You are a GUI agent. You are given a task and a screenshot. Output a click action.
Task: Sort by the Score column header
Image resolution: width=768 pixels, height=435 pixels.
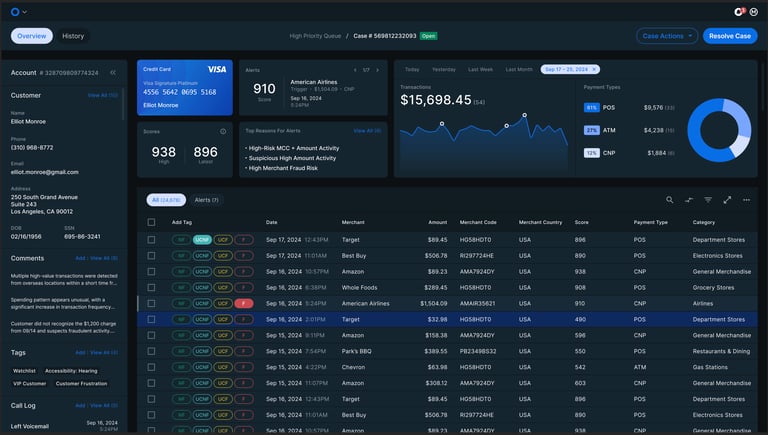[x=581, y=222]
